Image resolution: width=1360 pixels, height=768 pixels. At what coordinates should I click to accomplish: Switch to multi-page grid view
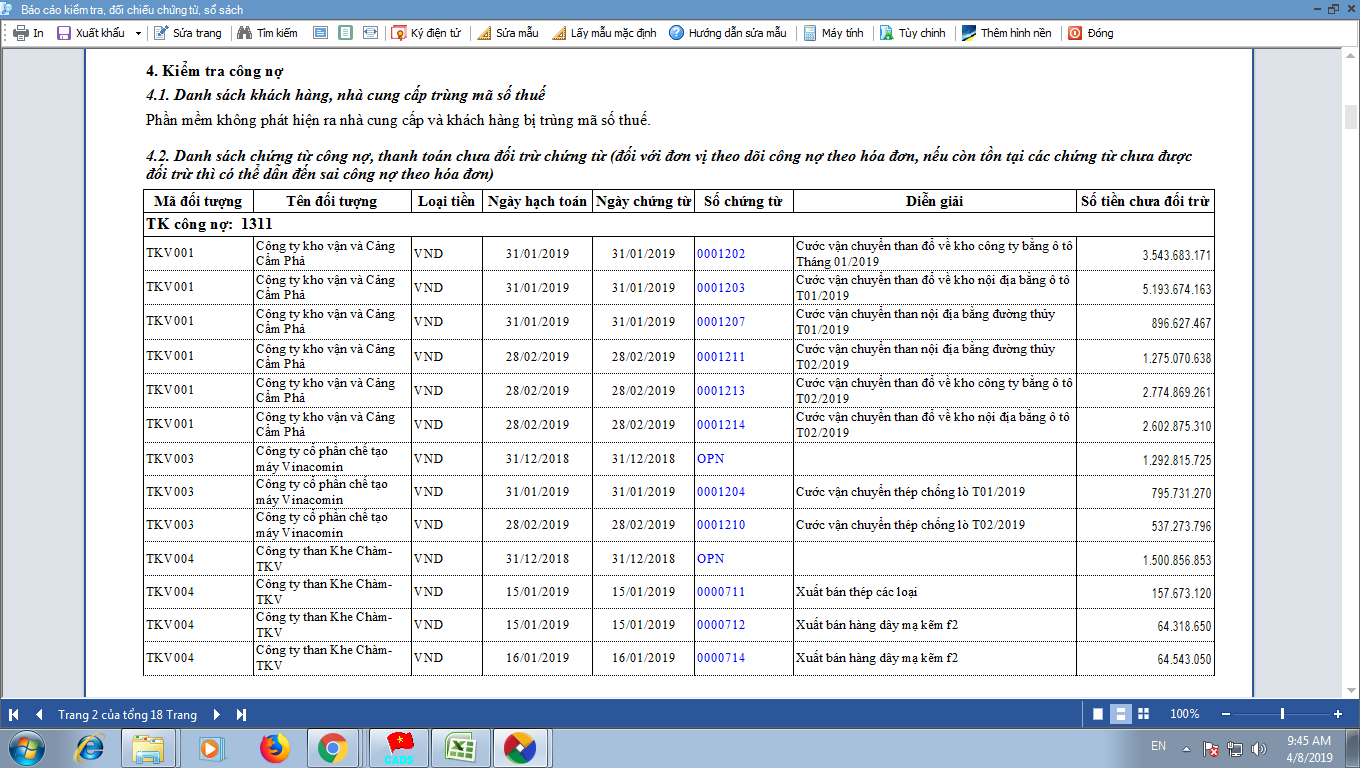pos(1144,714)
